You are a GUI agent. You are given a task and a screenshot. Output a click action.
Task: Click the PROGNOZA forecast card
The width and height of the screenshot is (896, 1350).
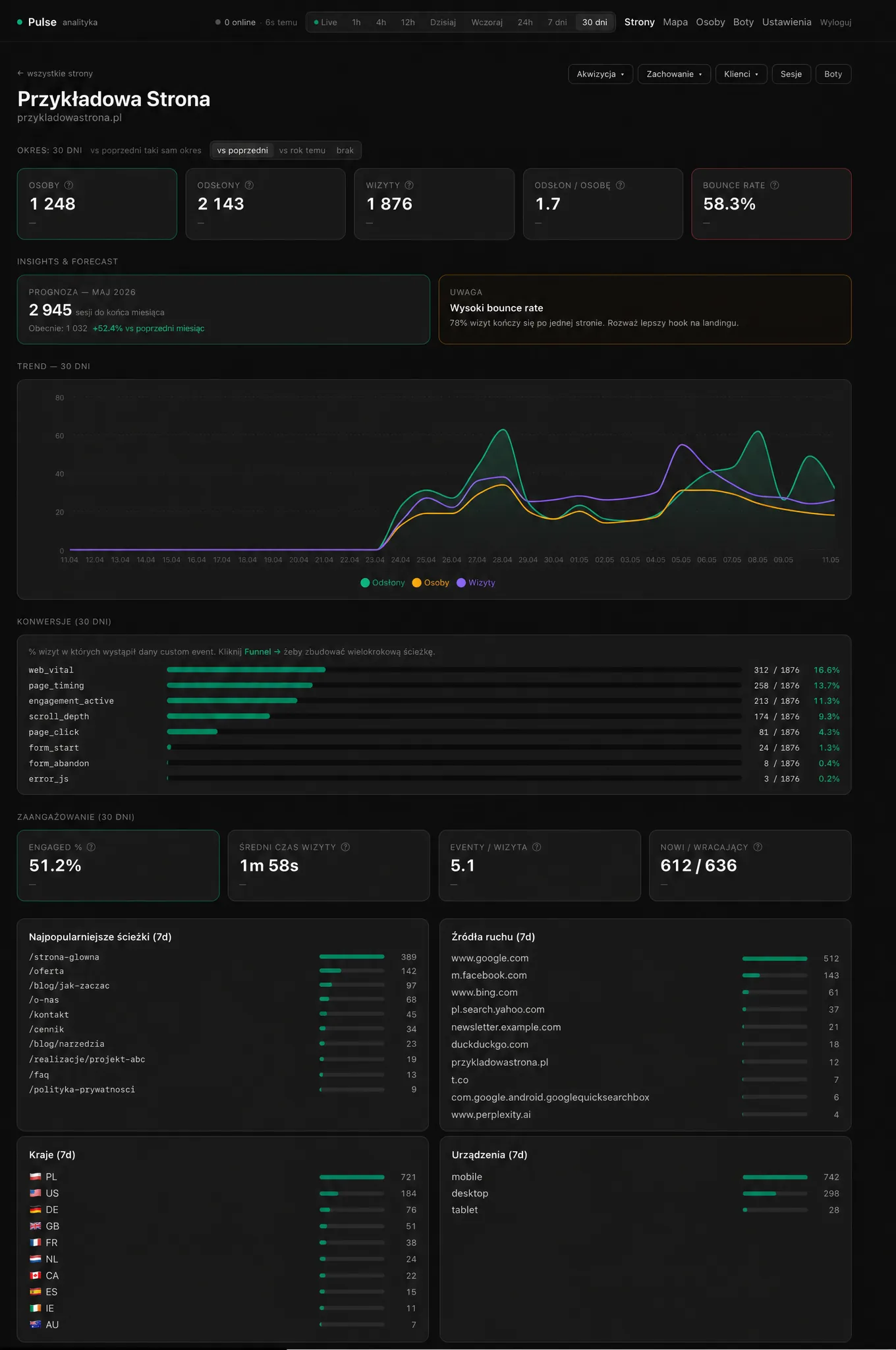(223, 309)
